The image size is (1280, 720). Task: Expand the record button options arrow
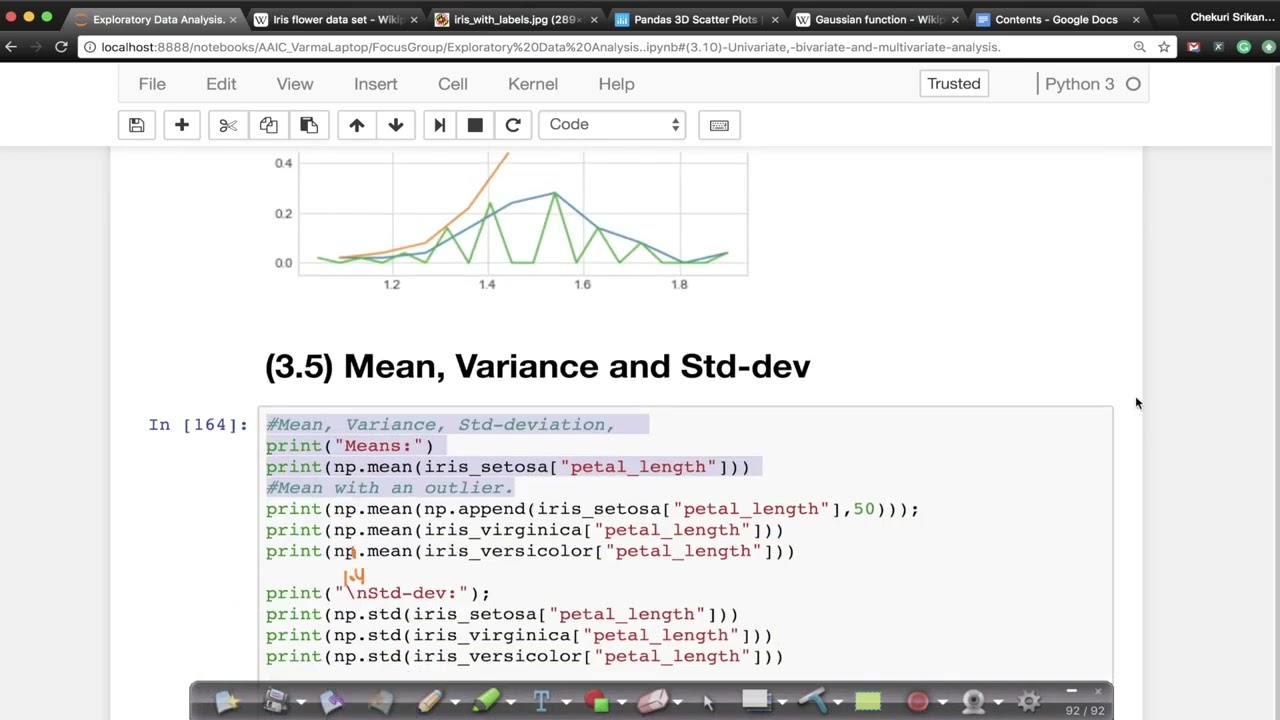click(942, 702)
